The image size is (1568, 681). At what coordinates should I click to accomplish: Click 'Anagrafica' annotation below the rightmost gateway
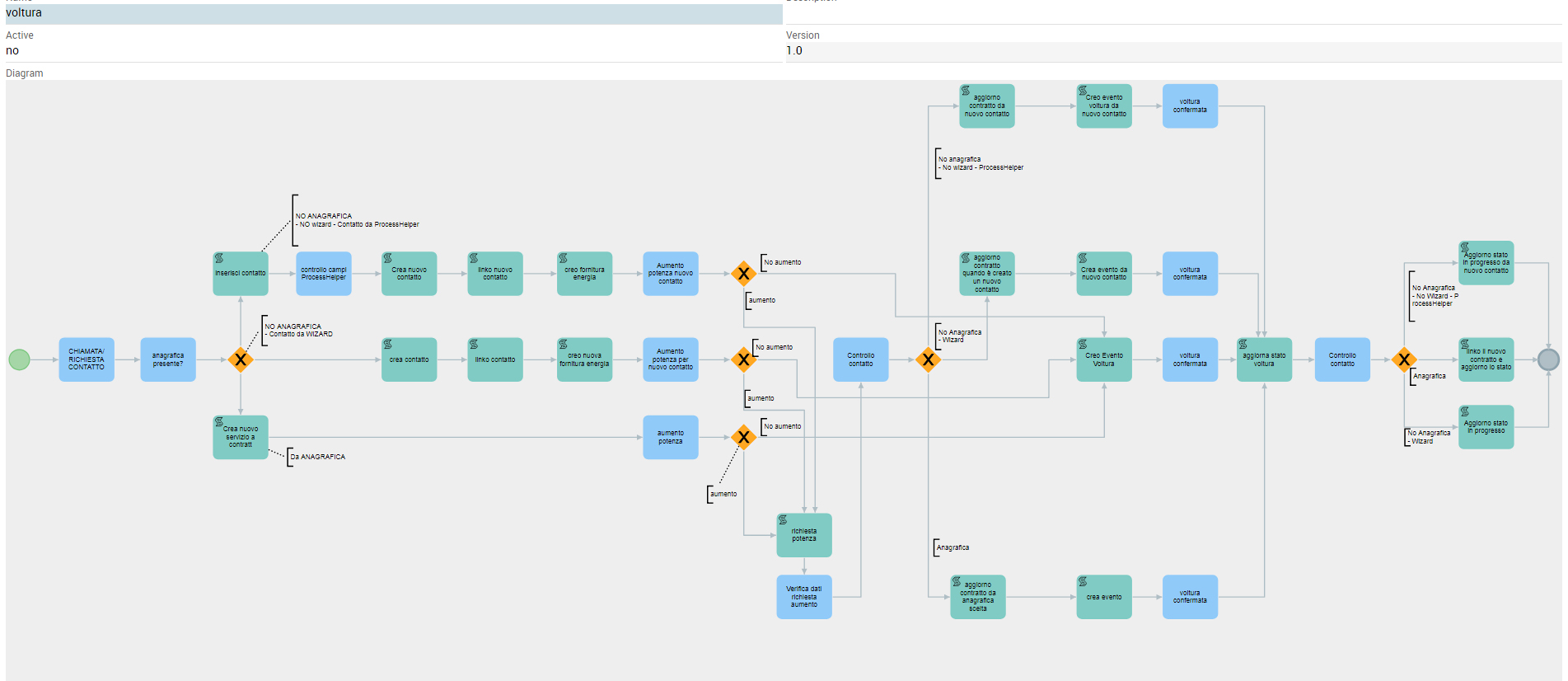[x=1430, y=376]
